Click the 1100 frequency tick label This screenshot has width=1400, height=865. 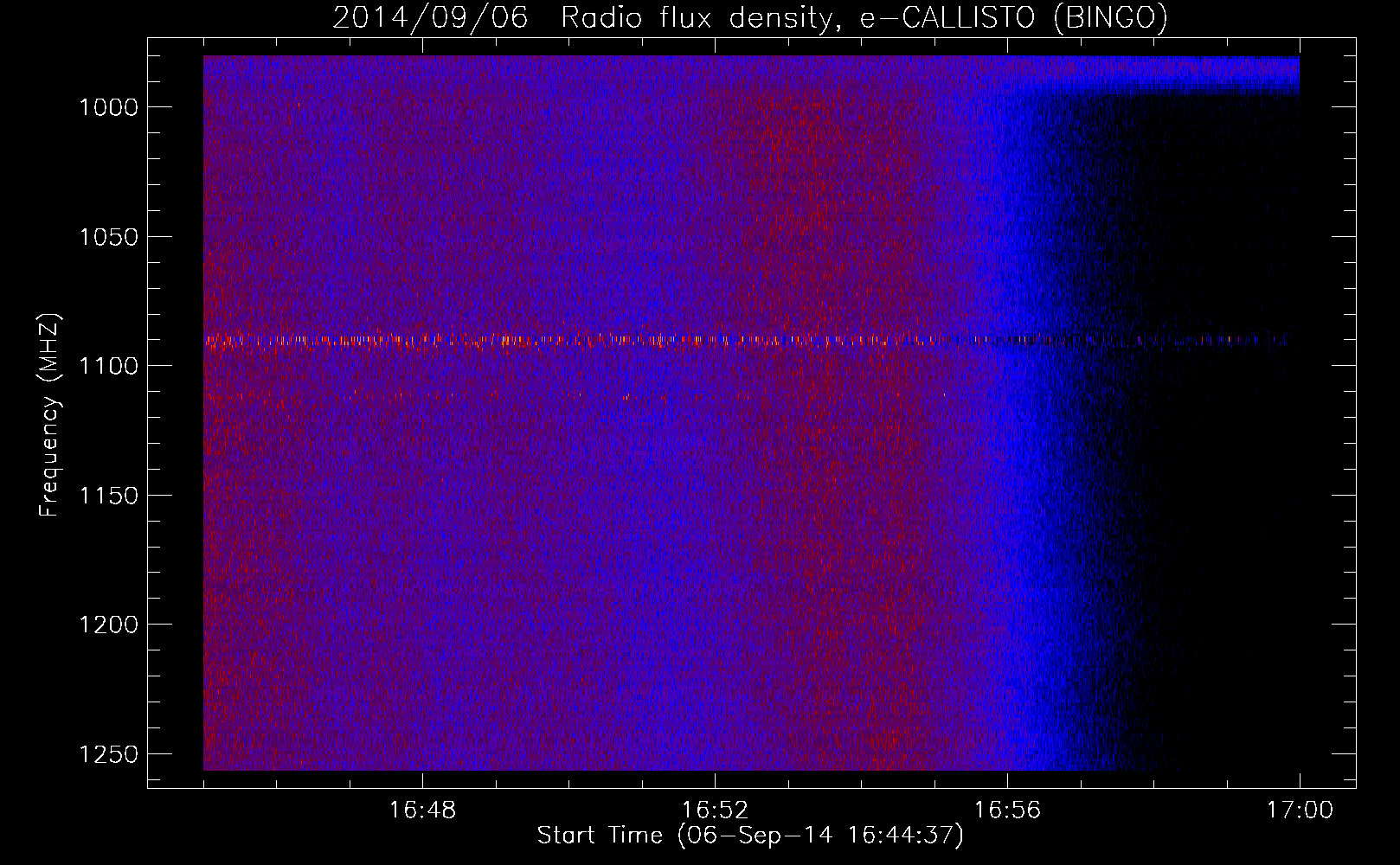coord(109,366)
